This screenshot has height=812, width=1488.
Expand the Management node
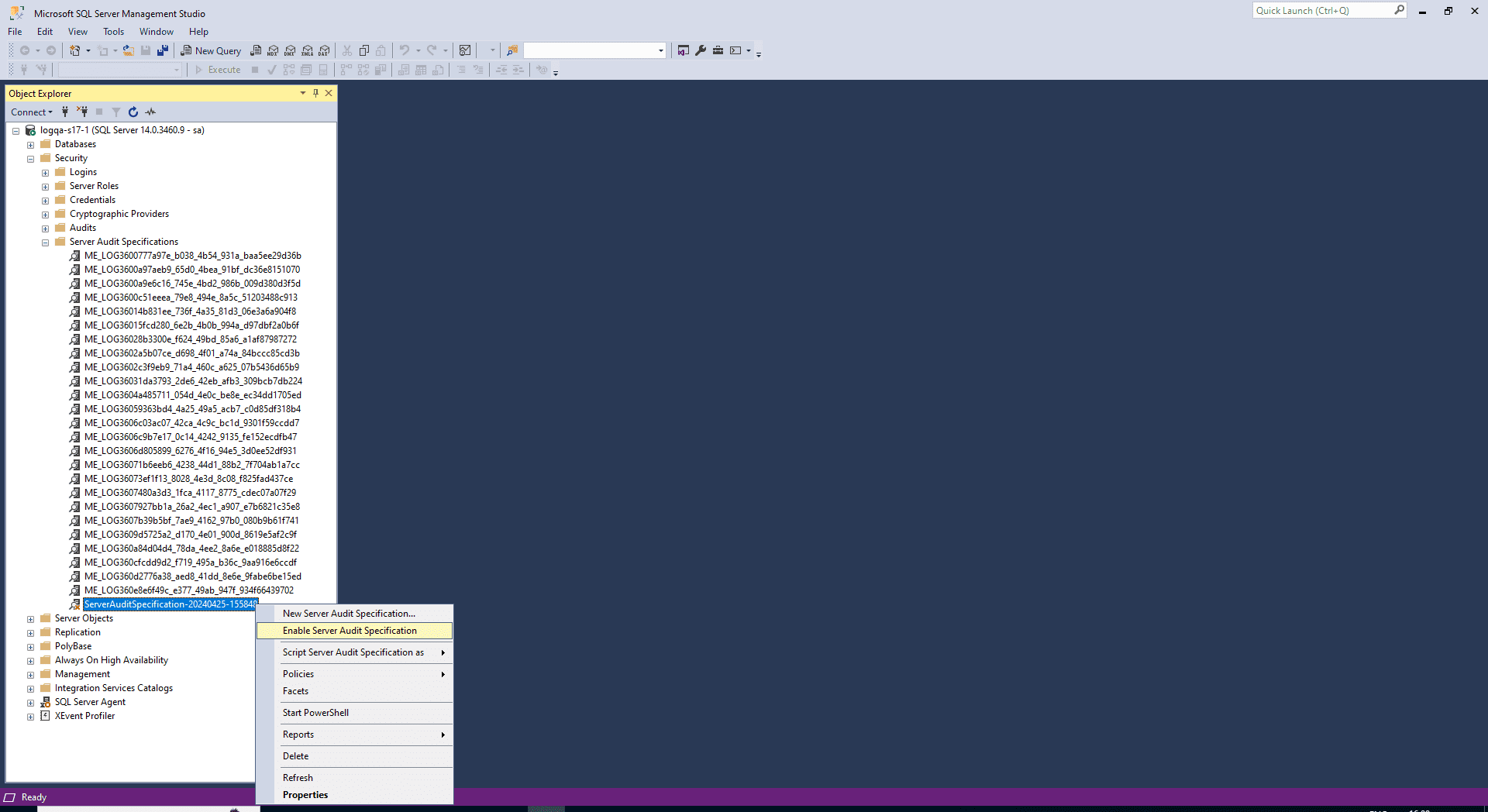30,675
